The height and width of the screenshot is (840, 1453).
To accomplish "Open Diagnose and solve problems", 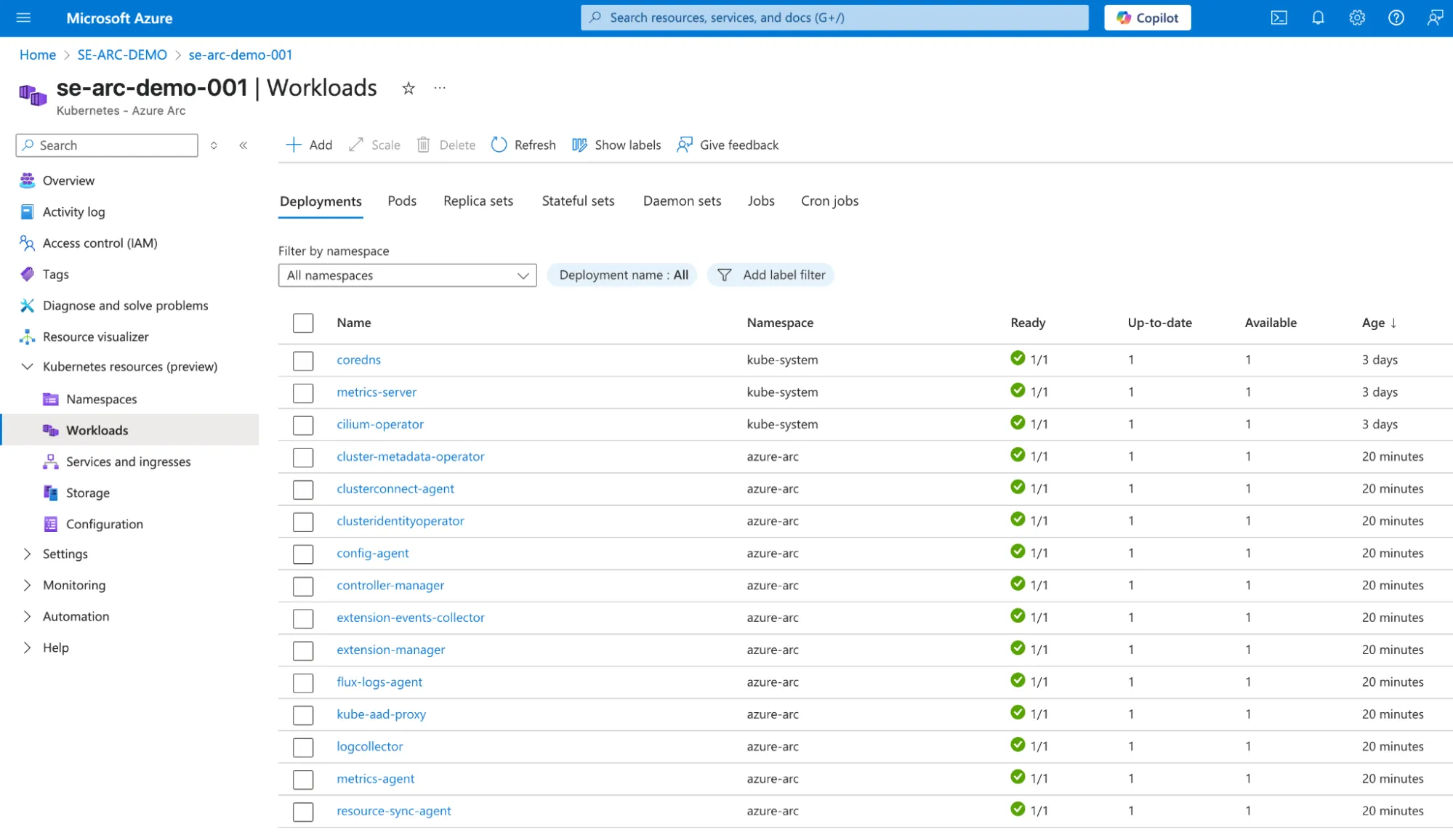I will pyautogui.click(x=125, y=305).
